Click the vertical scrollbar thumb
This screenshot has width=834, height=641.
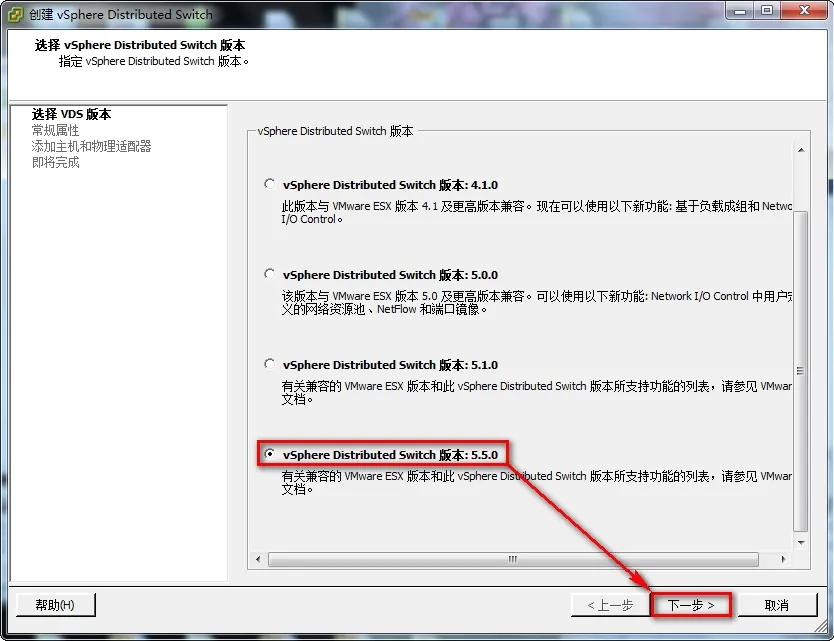click(801, 371)
